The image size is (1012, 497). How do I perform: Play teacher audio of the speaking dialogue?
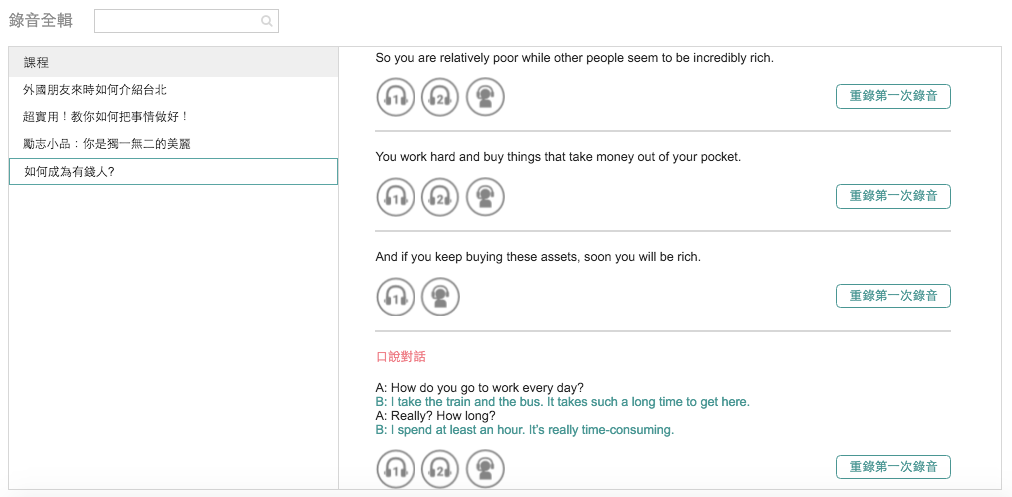tap(485, 468)
